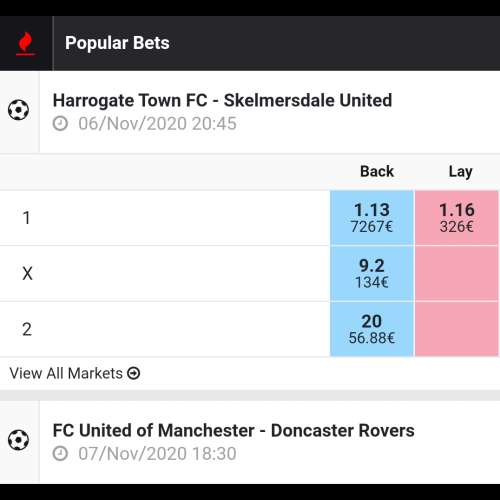Click clock icon next to 07/Nov/2020 18:30
This screenshot has width=500, height=500.
(x=60, y=454)
